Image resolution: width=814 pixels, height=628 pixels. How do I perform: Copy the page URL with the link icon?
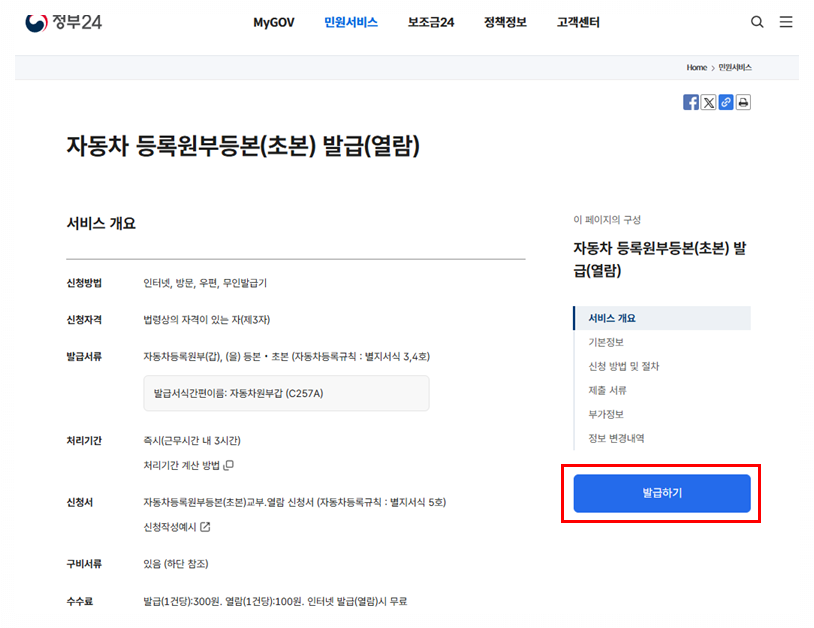pyautogui.click(x=726, y=101)
